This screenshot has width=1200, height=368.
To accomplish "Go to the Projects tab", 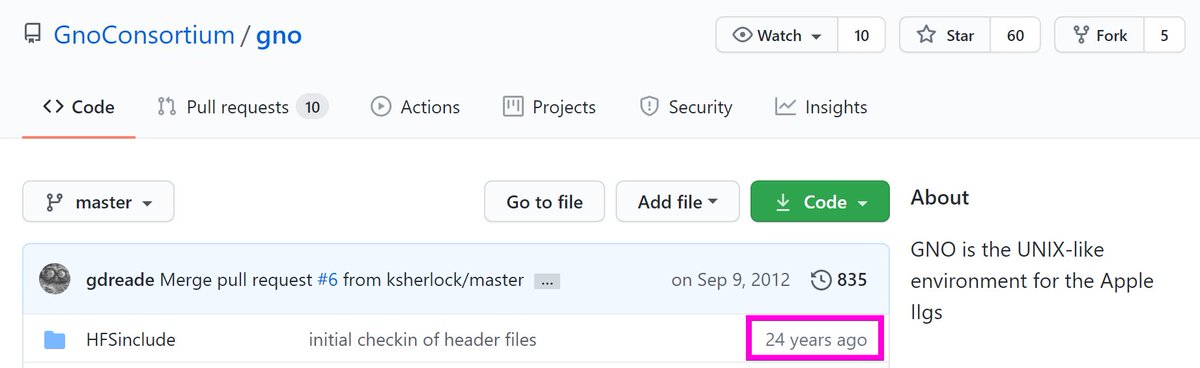I will coord(549,107).
